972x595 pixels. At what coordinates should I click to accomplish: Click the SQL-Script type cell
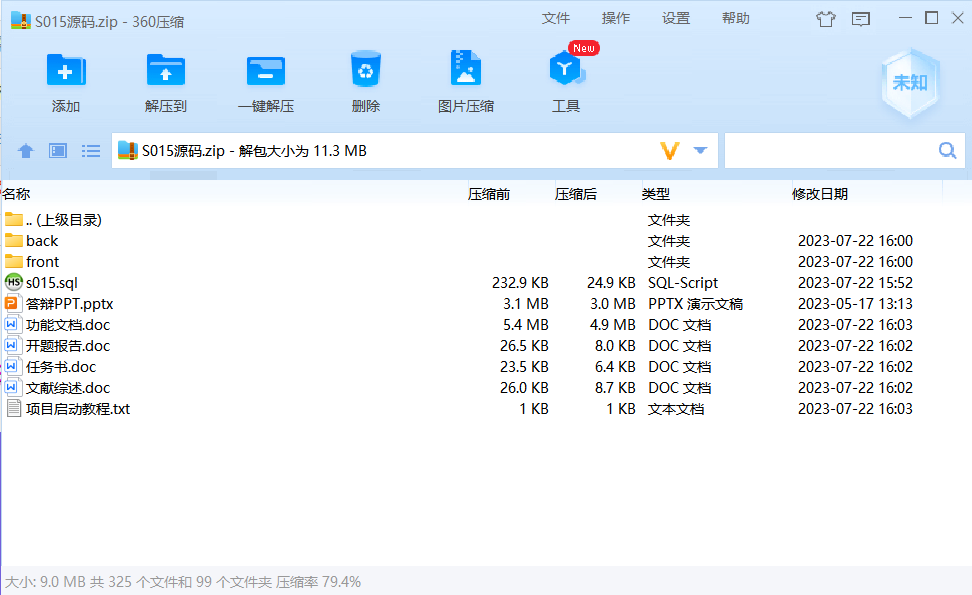click(683, 283)
